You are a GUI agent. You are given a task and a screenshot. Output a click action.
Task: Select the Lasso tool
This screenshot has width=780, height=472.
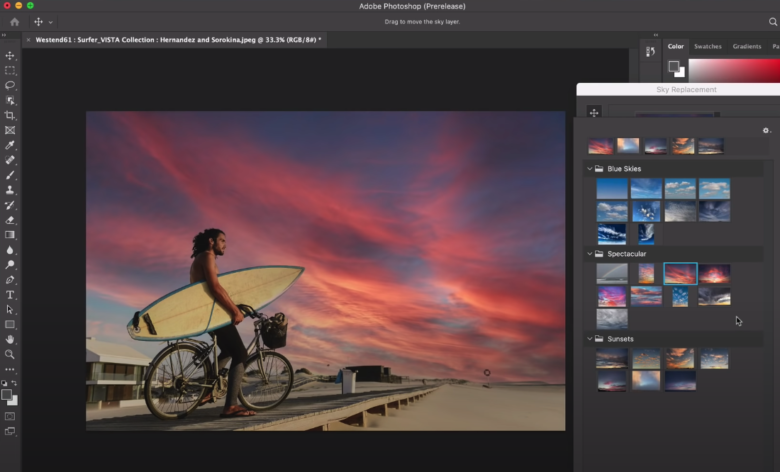[x=10, y=86]
